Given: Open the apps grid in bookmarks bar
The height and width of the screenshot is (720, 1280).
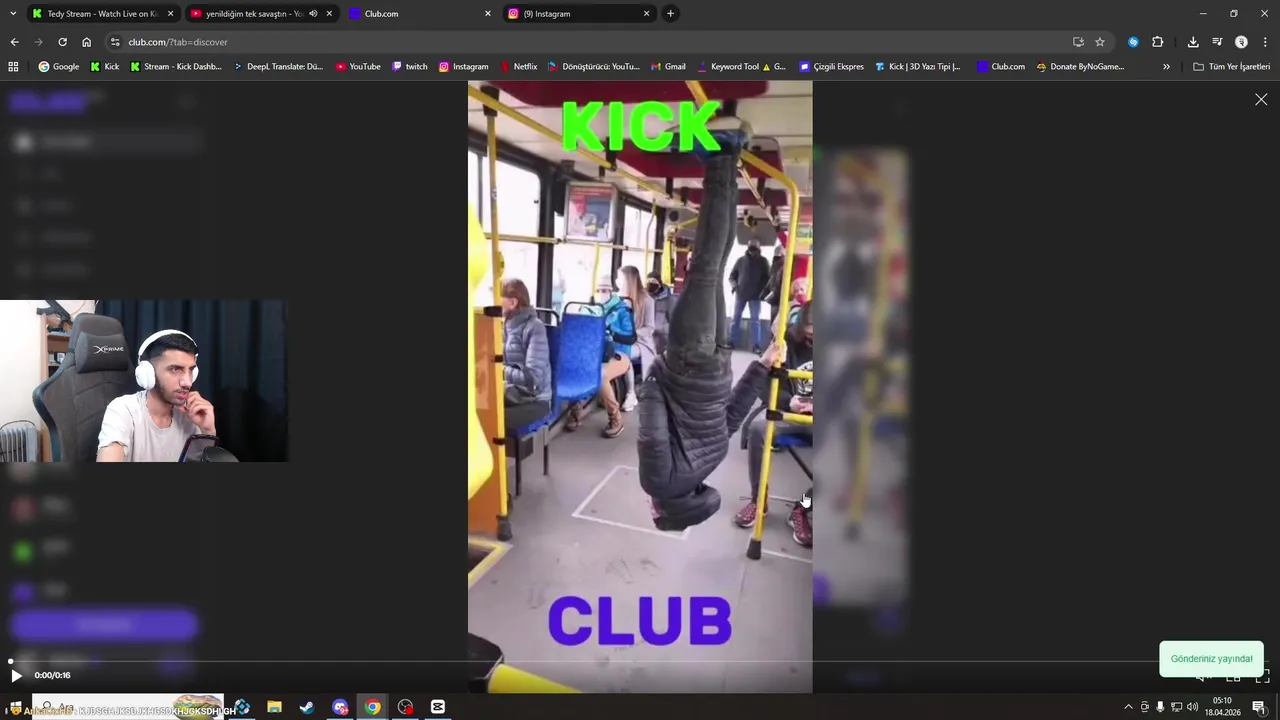Looking at the screenshot, I should point(13,67).
